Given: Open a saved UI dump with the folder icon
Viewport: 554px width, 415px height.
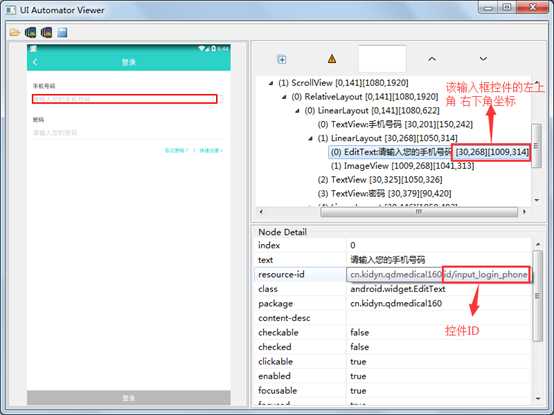Looking at the screenshot, I should pyautogui.click(x=14, y=32).
